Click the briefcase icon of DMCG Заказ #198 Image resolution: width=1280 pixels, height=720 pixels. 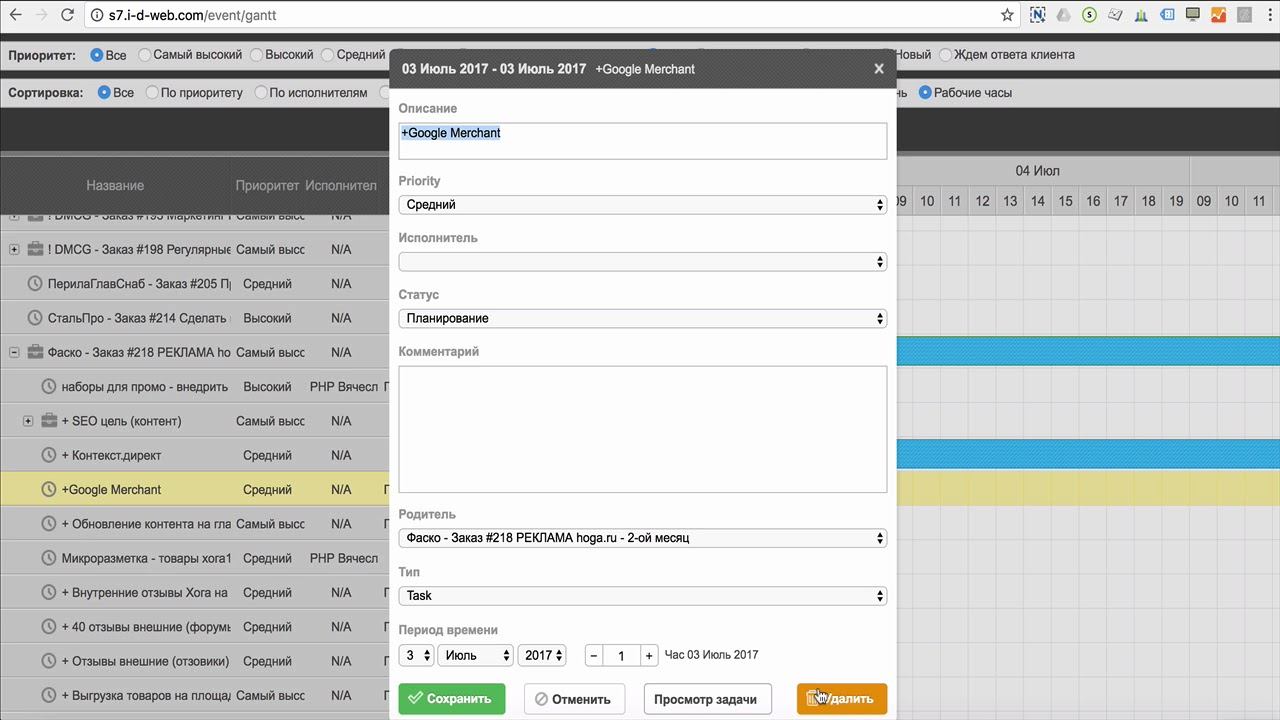point(35,249)
